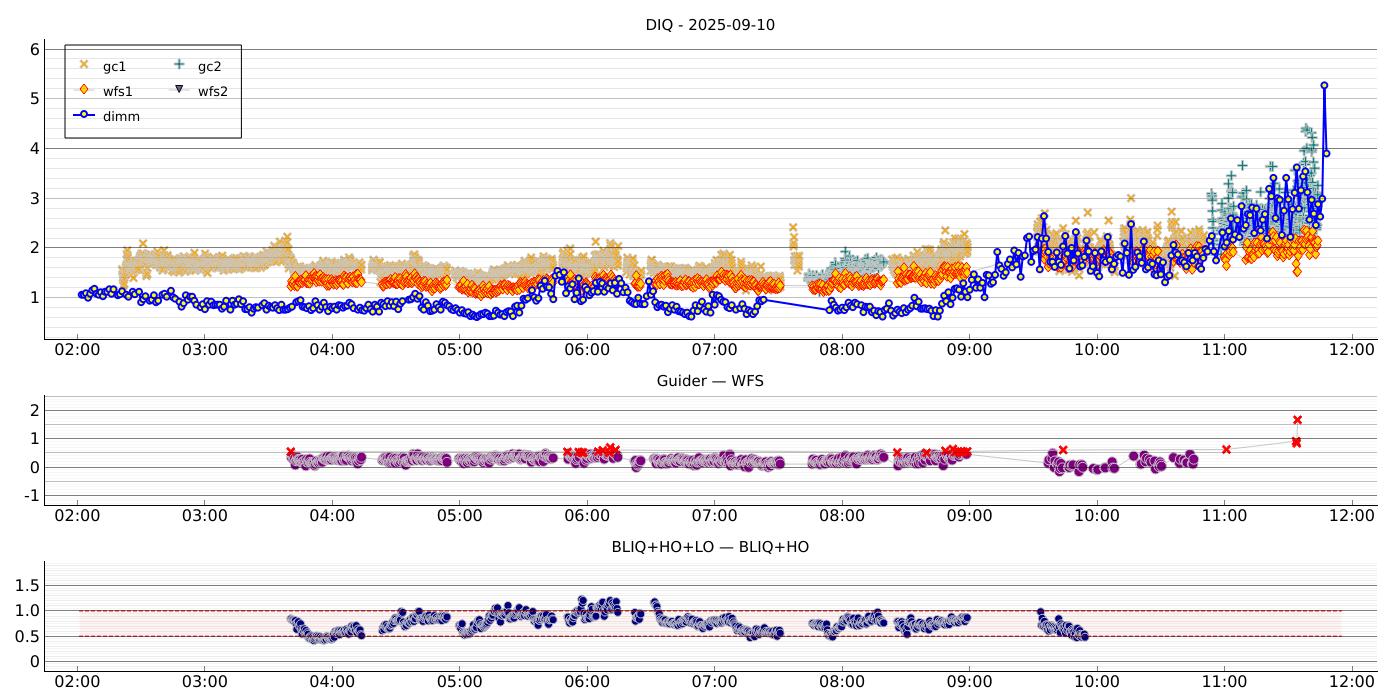The height and width of the screenshot is (700, 1400).
Task: Click '04:00' x-axis label under BLIQ plot
Action: [x=332, y=682]
